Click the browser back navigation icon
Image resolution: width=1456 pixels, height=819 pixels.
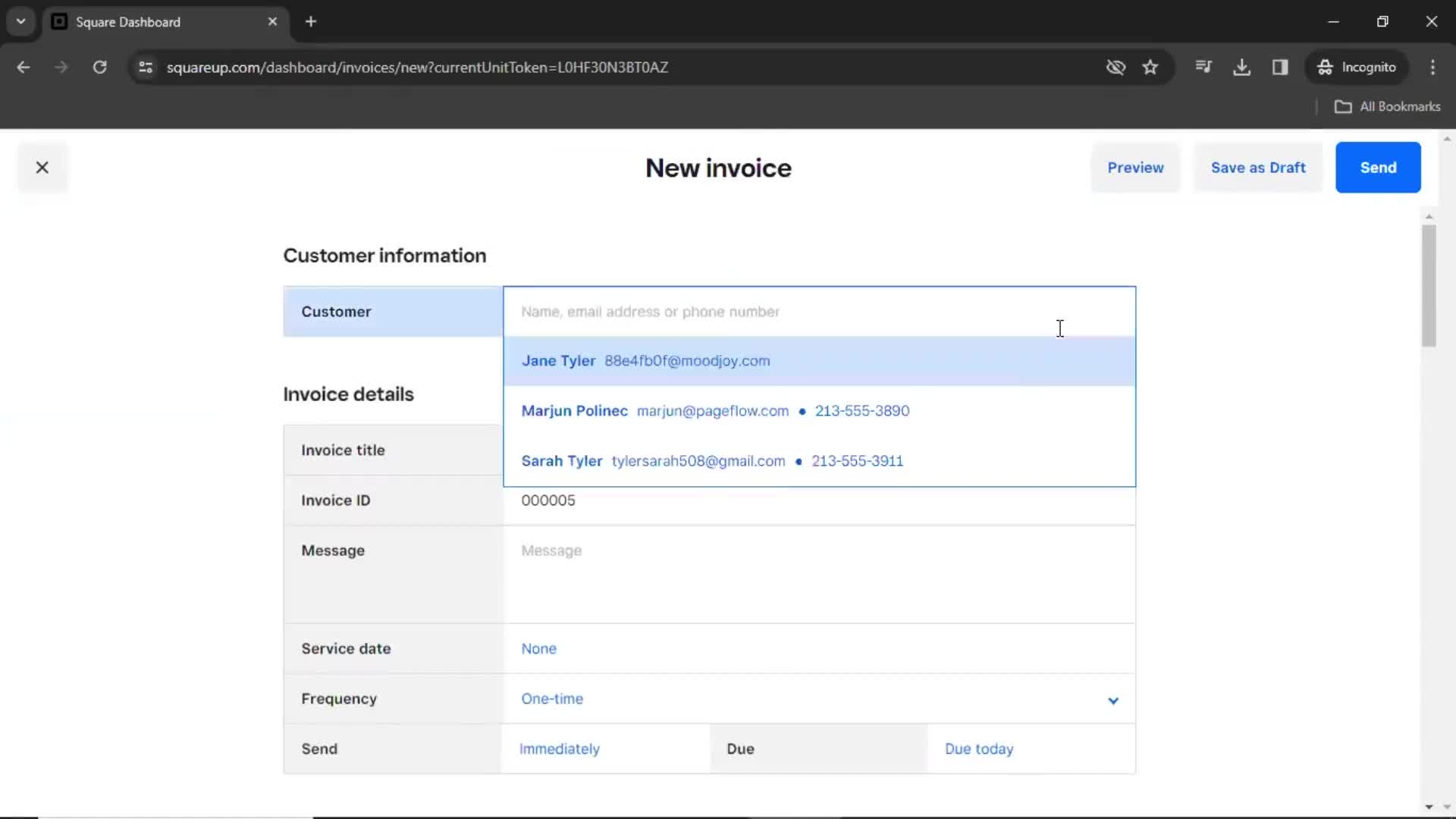pos(24,67)
